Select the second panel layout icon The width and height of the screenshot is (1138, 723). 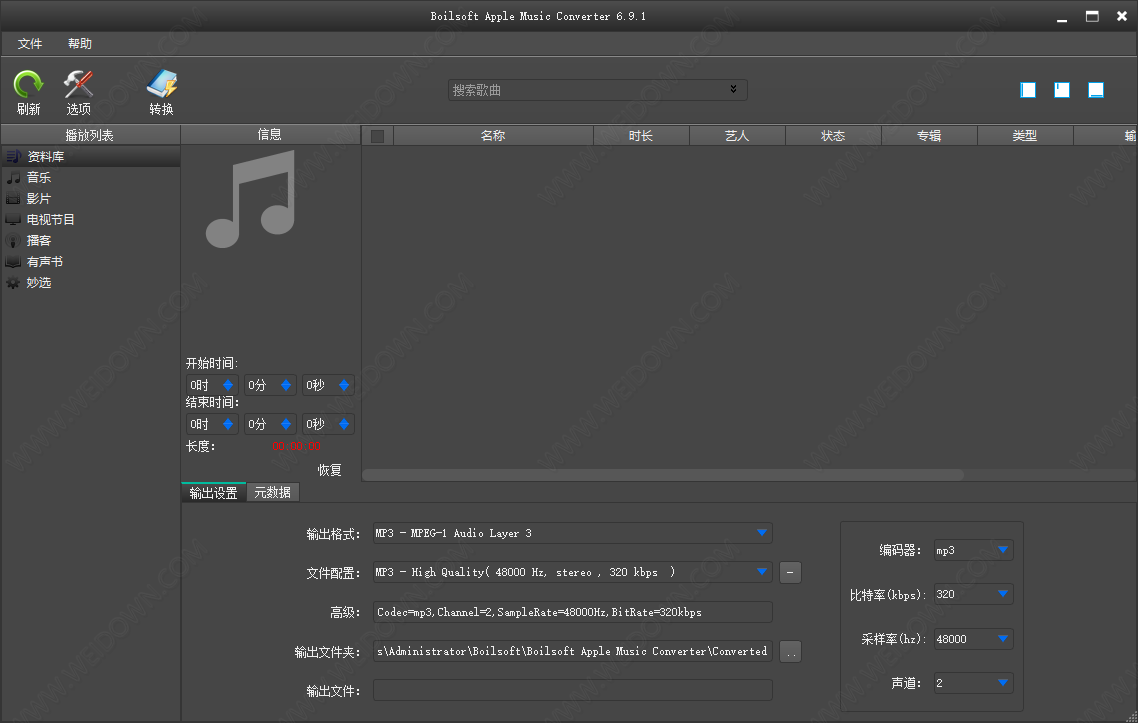pyautogui.click(x=1062, y=90)
